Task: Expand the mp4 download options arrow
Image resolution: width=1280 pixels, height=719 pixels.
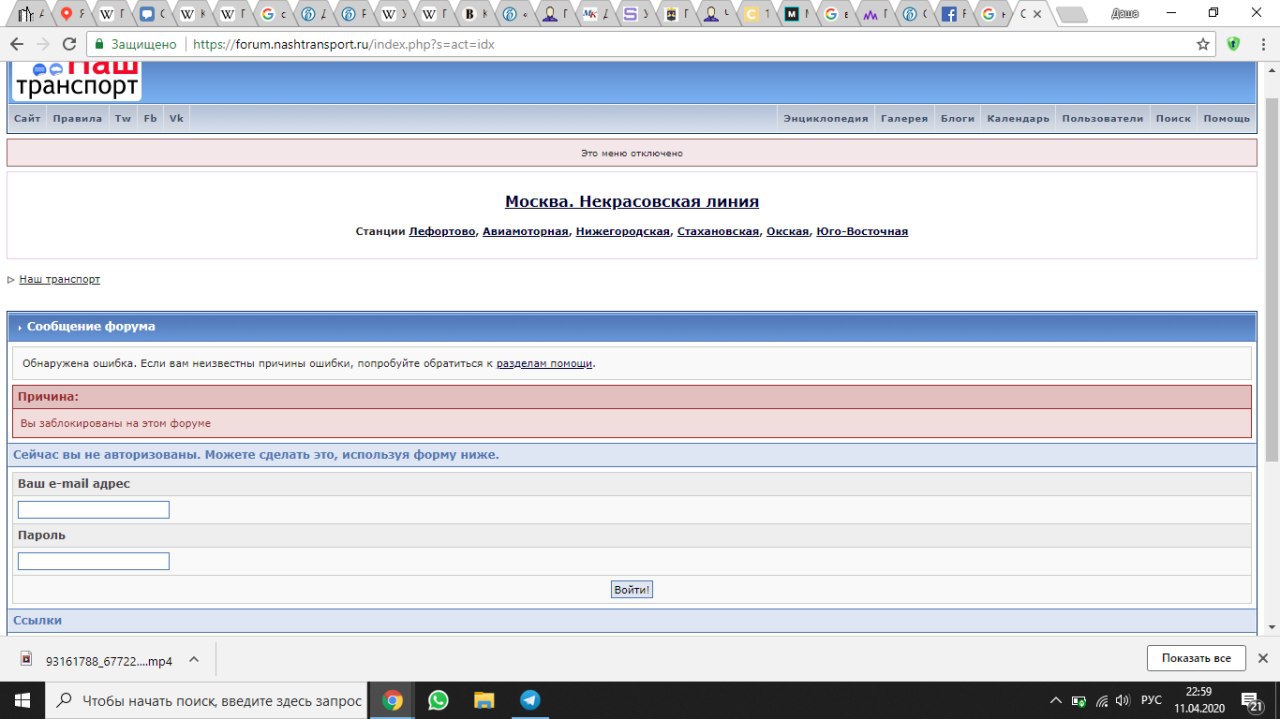Action: point(194,659)
